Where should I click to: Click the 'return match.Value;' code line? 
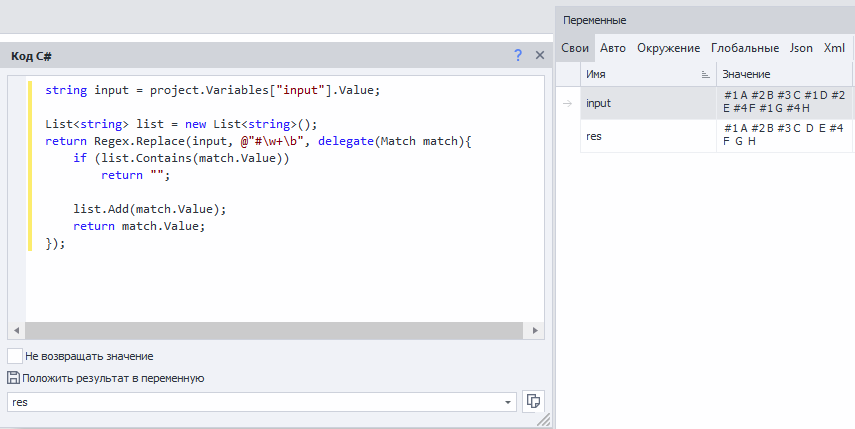pos(139,226)
